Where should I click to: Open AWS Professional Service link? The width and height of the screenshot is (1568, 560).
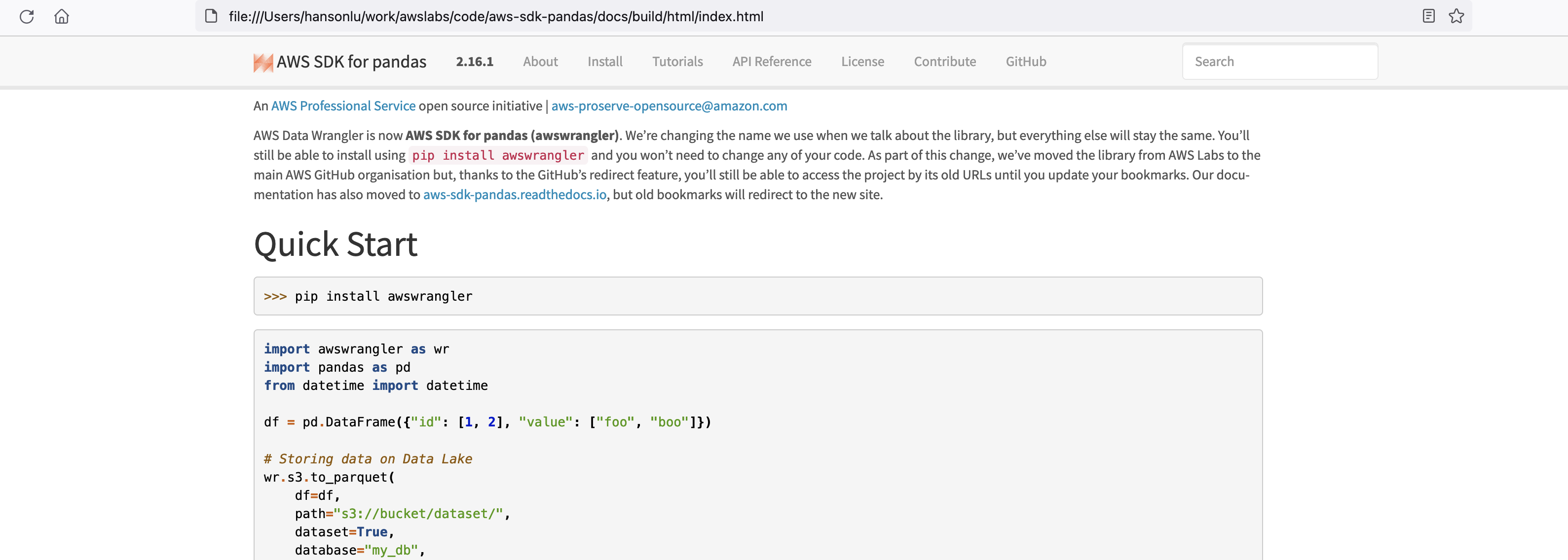(x=343, y=106)
